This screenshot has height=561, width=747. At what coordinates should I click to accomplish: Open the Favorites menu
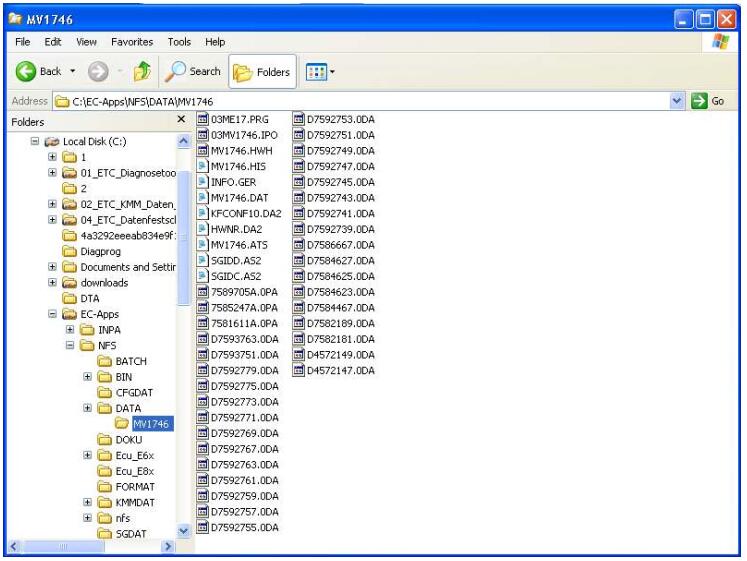pyautogui.click(x=132, y=42)
